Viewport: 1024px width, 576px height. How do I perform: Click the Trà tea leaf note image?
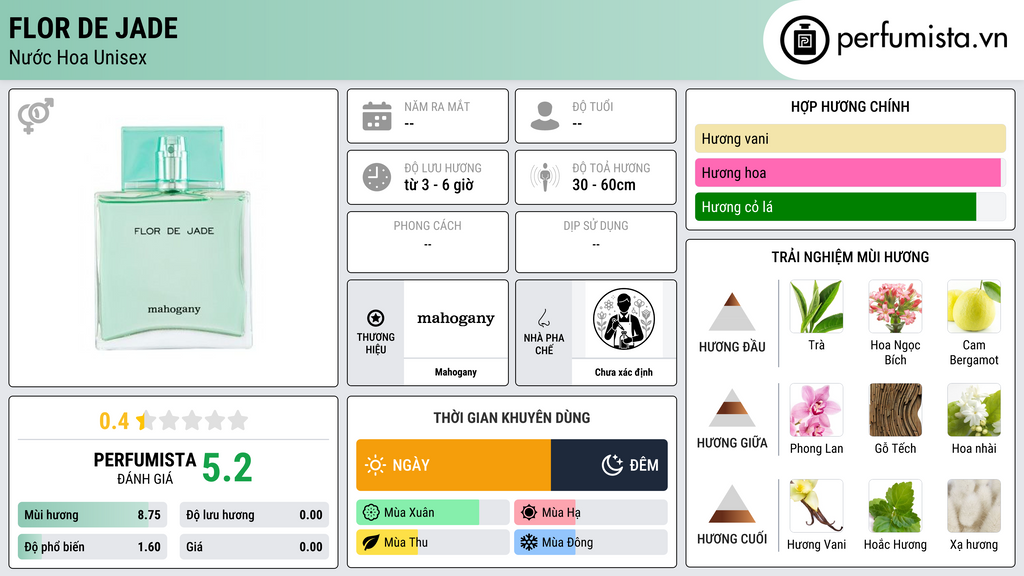816,307
